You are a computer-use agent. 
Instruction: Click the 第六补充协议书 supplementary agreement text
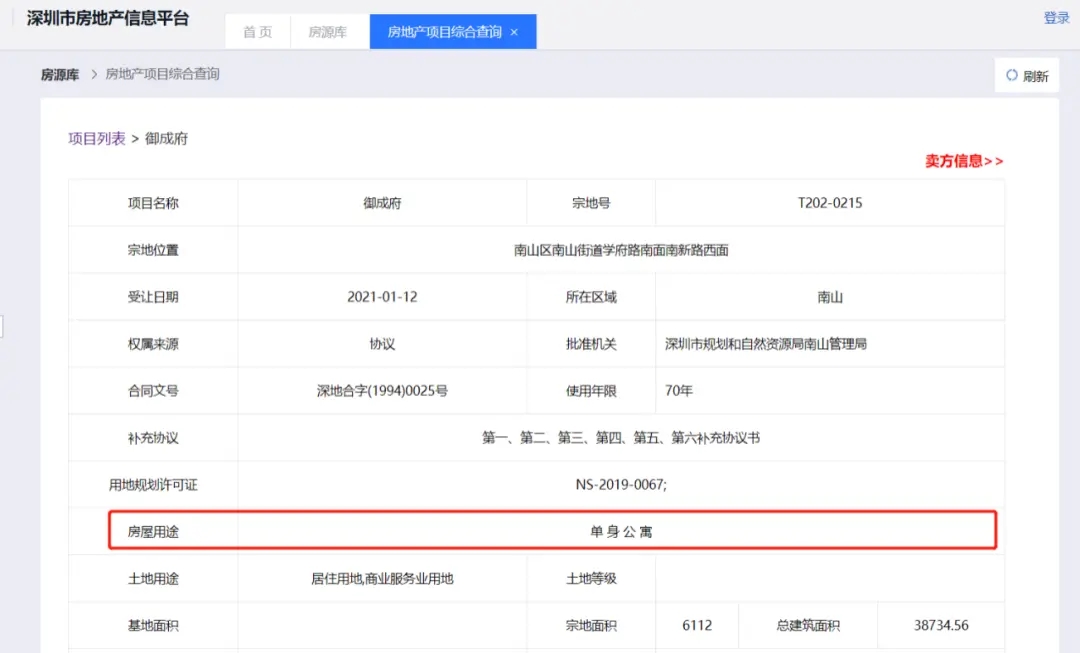[716, 437]
